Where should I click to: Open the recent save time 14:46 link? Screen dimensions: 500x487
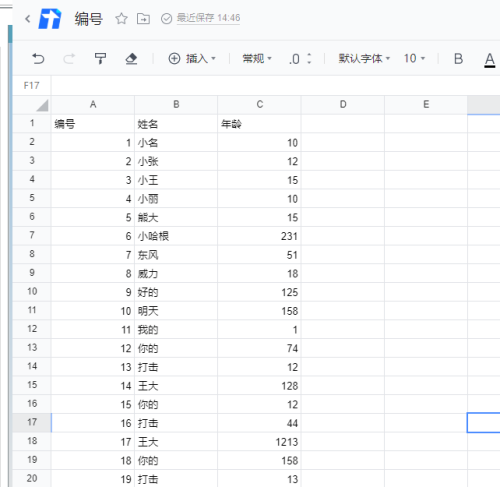coord(208,18)
